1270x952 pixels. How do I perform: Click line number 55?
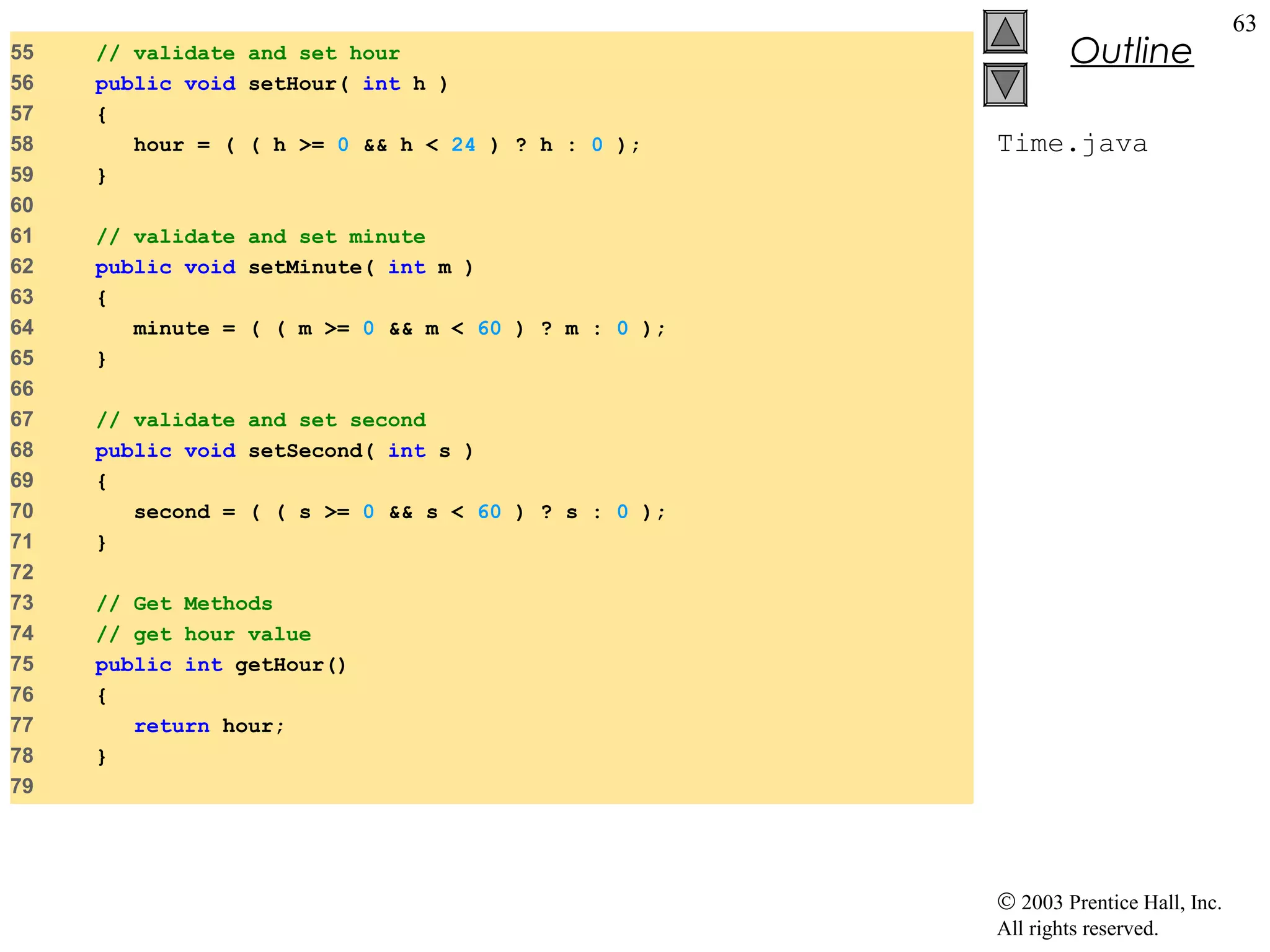(x=22, y=53)
